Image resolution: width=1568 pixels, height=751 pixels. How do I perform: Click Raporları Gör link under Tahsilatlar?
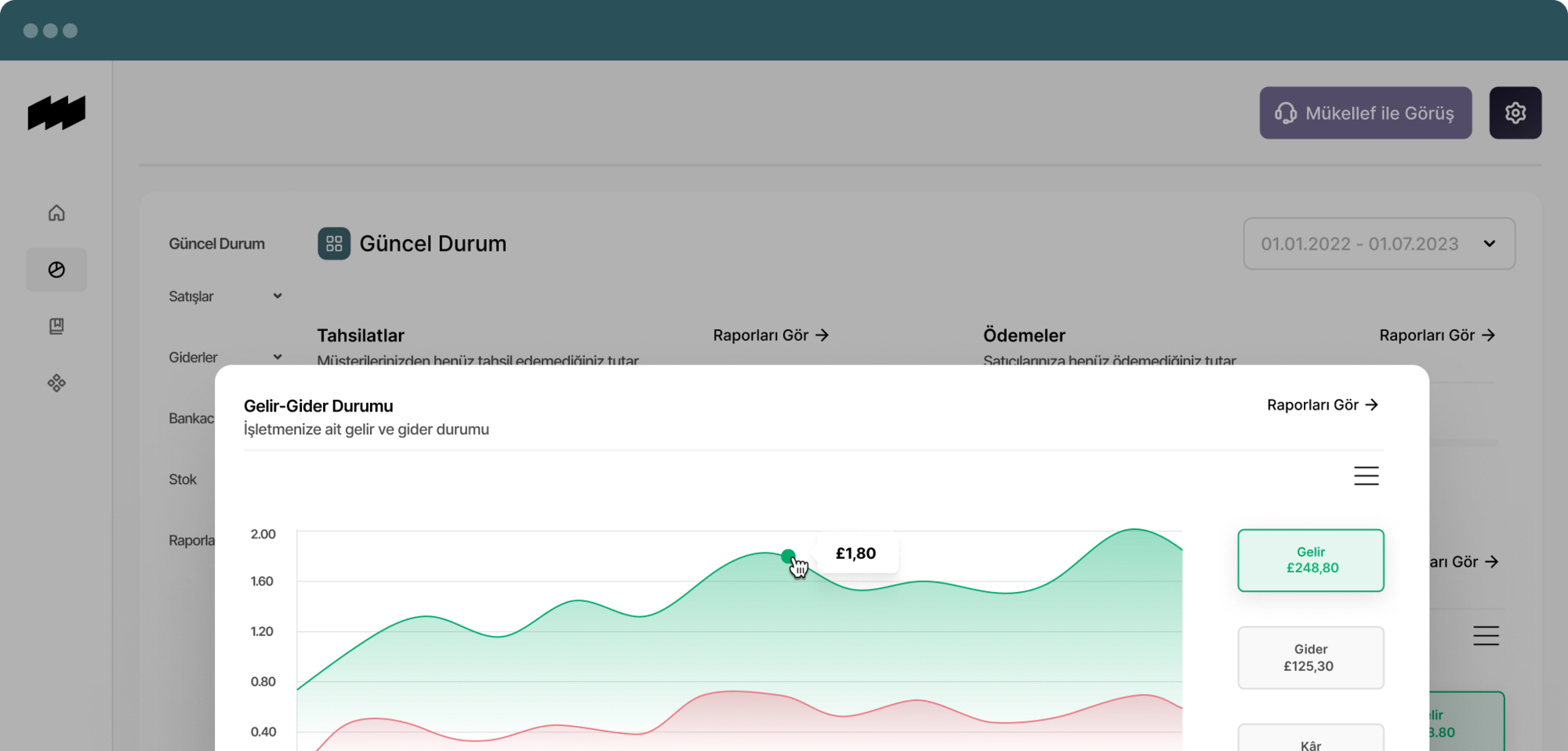pos(771,336)
